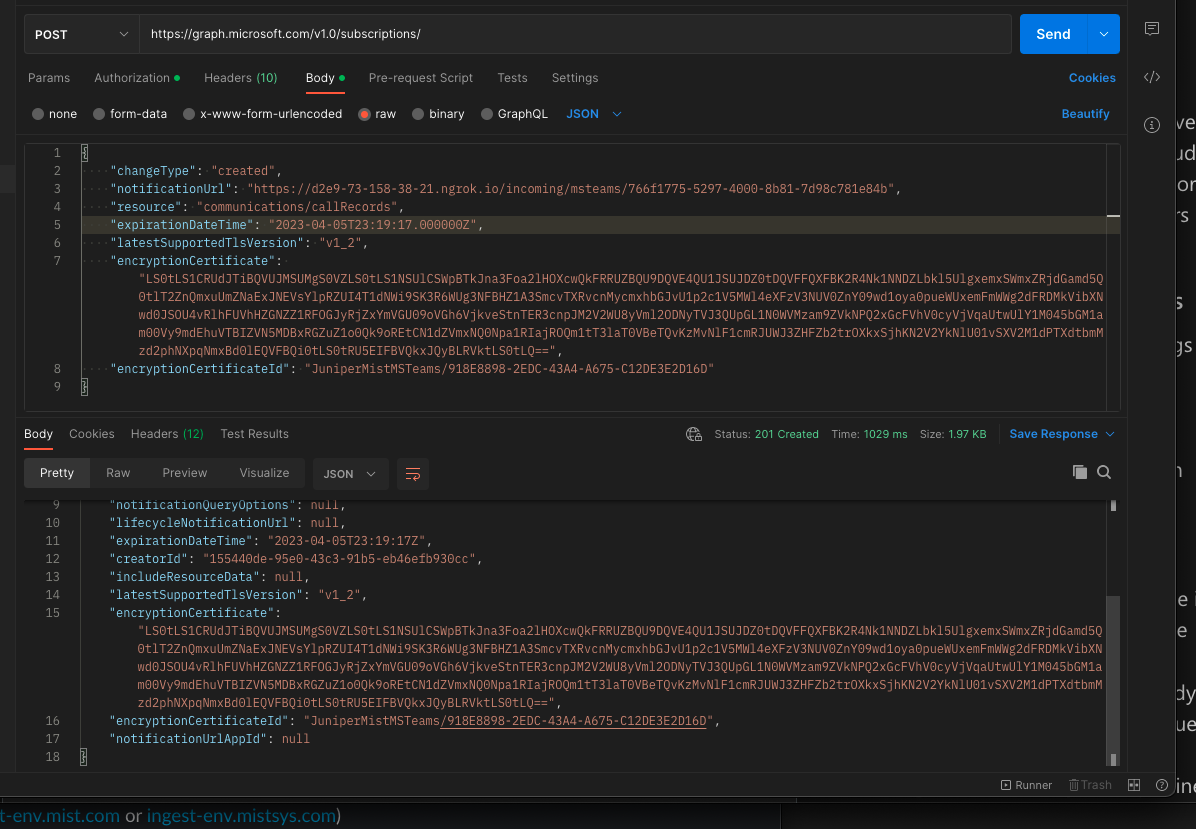
Task: Switch response view to Raw
Action: coord(117,473)
